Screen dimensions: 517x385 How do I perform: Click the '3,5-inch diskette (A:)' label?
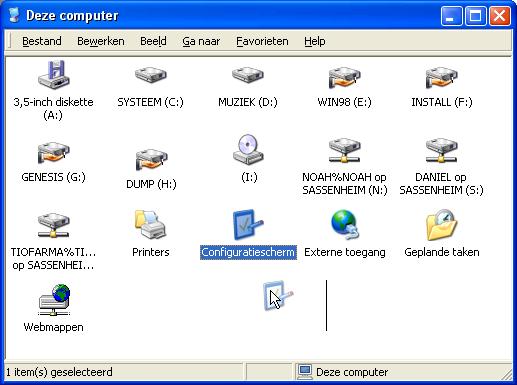(53, 109)
